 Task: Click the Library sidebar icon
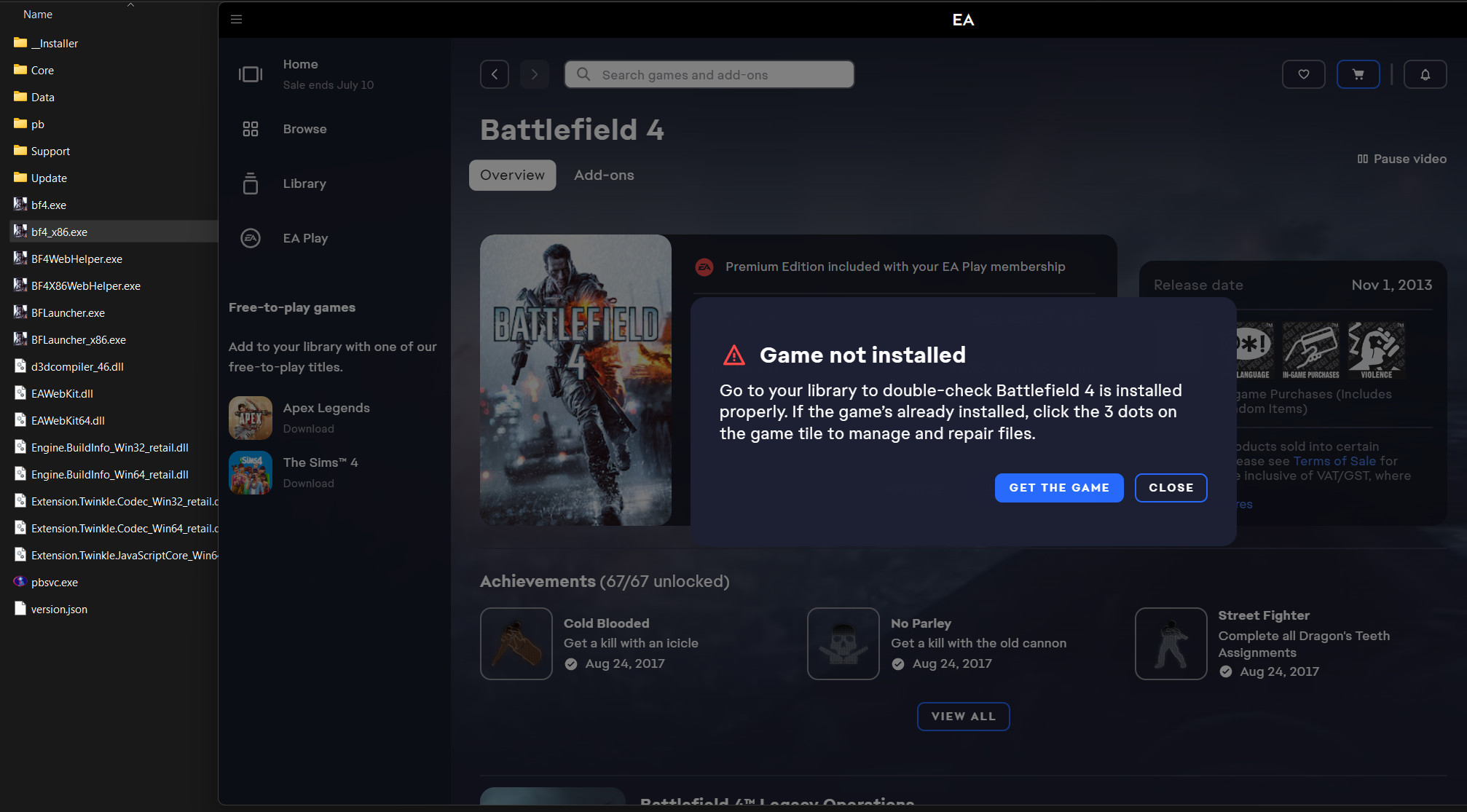(x=251, y=184)
